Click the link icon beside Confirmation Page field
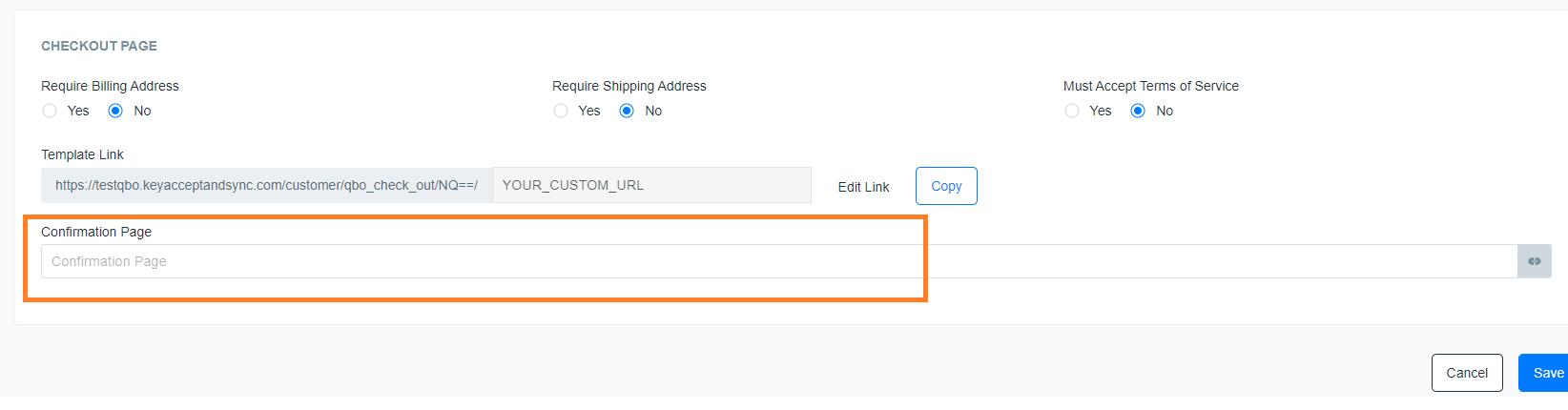Viewport: 1568px width, 410px height. pos(1534,261)
